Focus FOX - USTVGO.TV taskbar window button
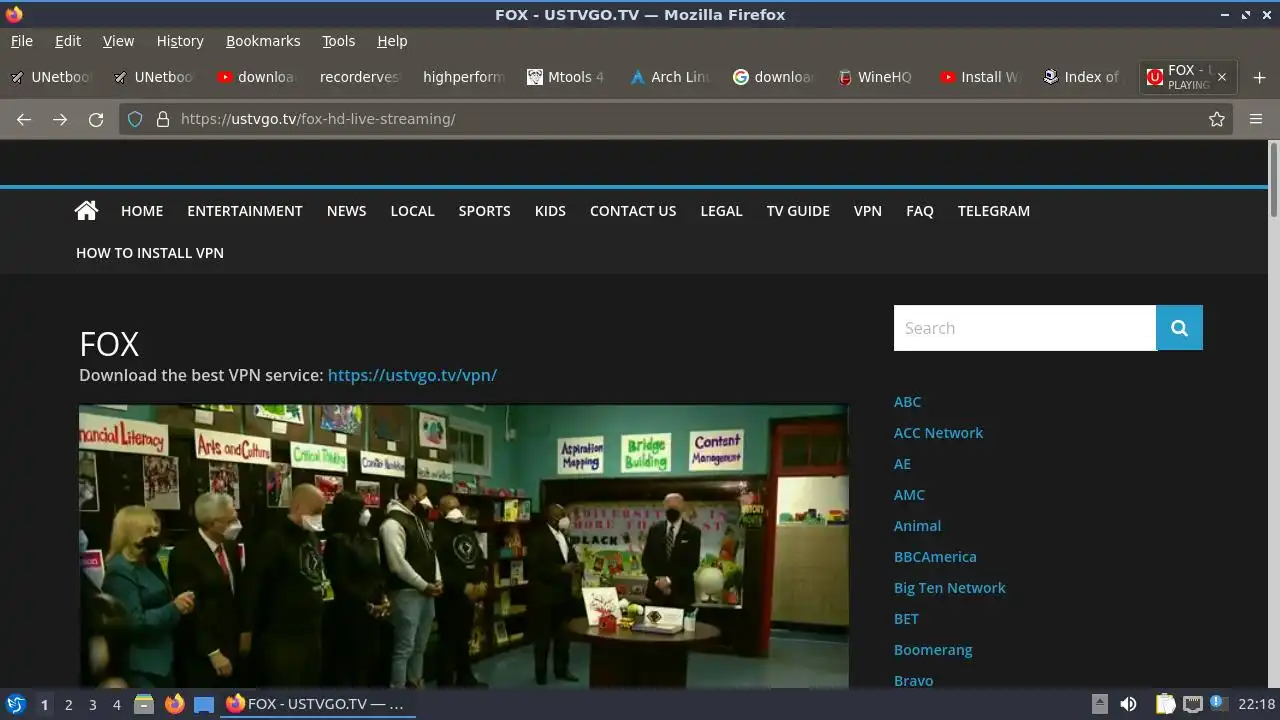 coord(318,704)
